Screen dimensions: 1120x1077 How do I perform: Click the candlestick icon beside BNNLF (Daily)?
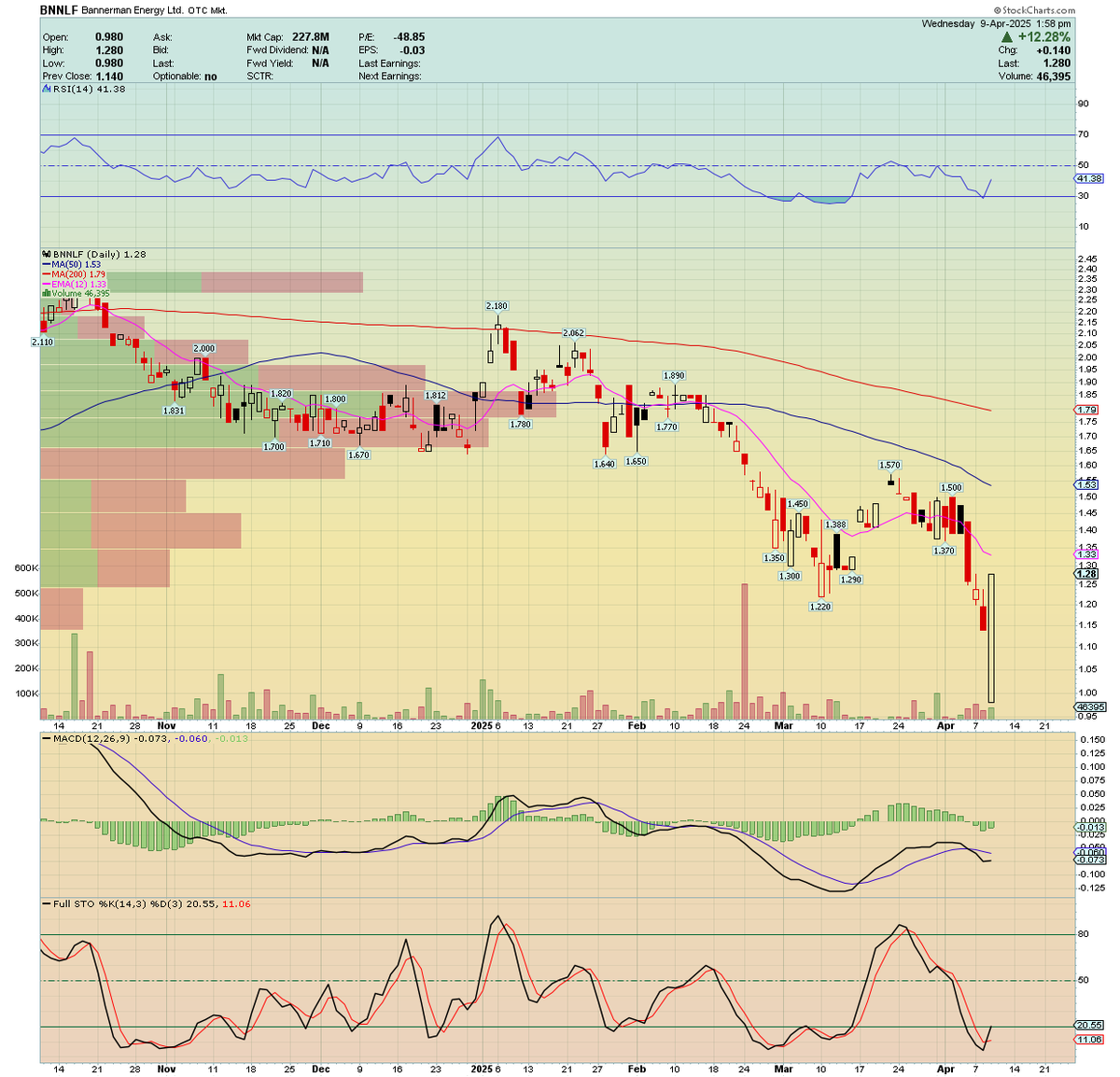coord(46,254)
